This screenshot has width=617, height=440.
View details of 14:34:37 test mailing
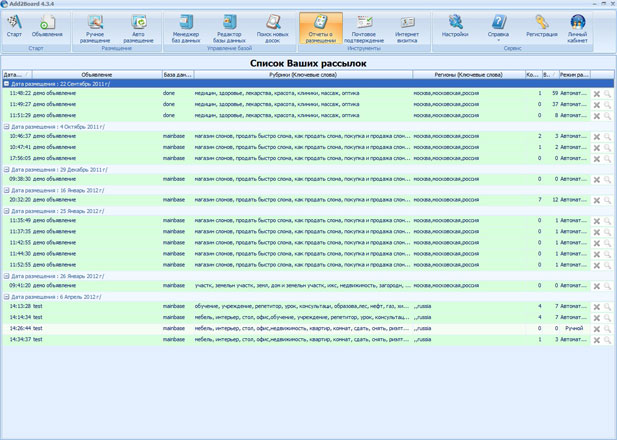(608, 340)
